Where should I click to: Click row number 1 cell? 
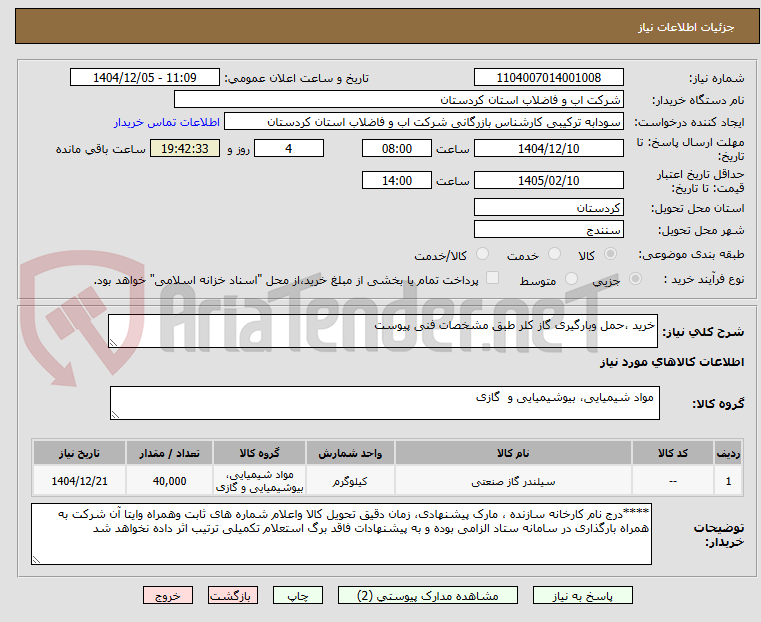(x=728, y=481)
